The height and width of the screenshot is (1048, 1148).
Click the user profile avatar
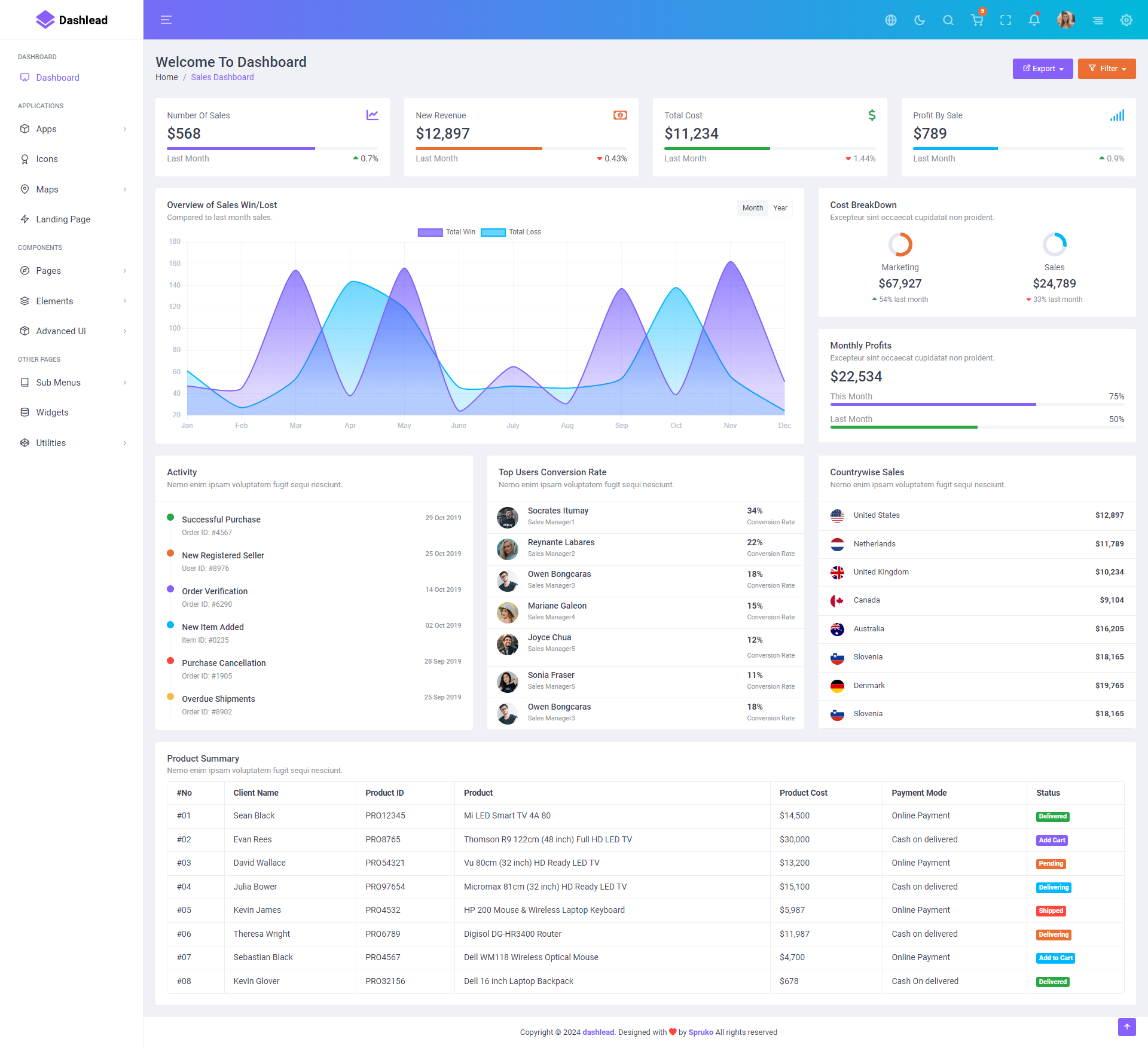1065,20
